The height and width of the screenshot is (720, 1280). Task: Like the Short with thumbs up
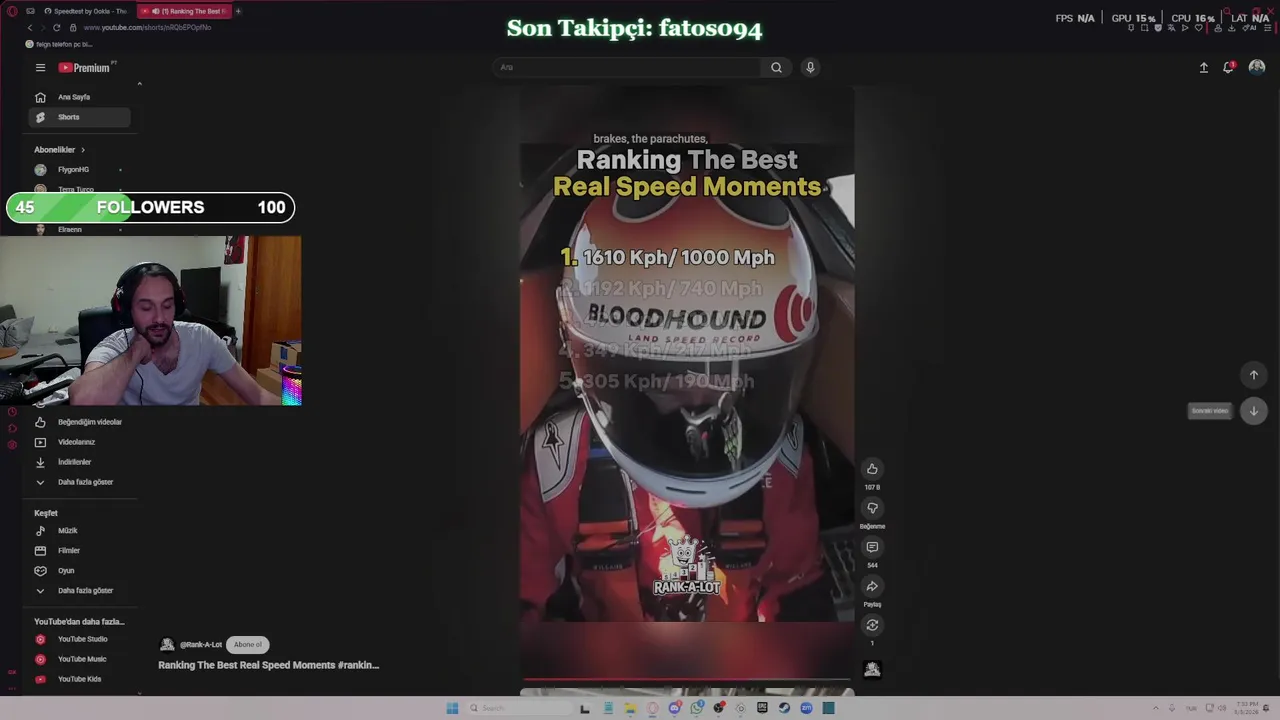(872, 469)
